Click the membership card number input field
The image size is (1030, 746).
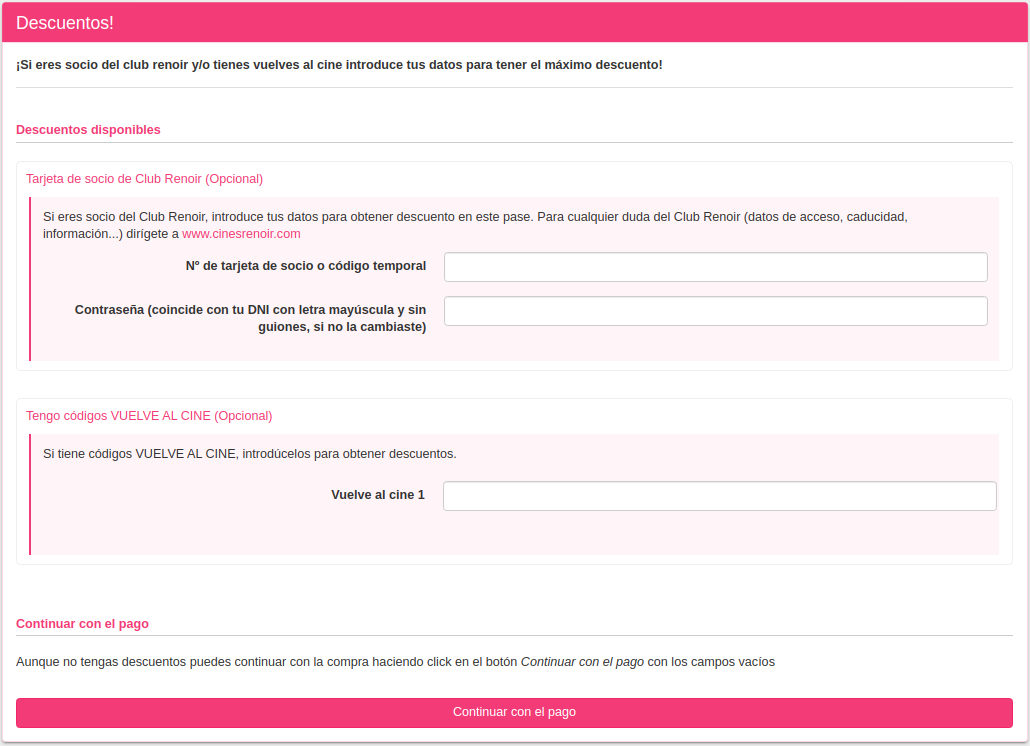click(715, 267)
